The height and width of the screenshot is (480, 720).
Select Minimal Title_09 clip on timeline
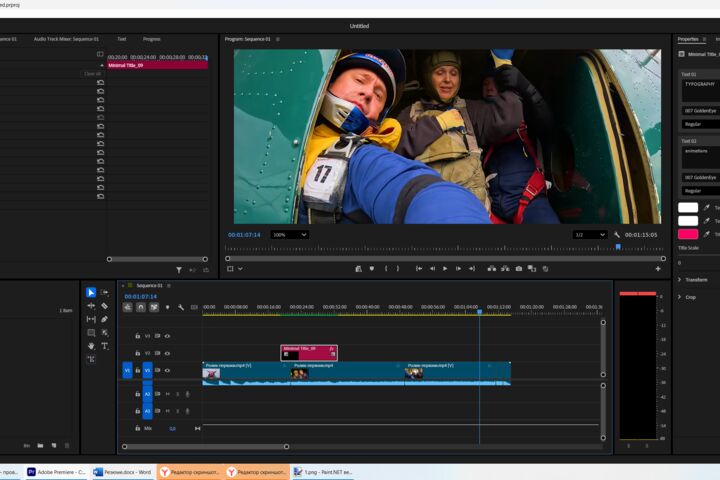[309, 353]
